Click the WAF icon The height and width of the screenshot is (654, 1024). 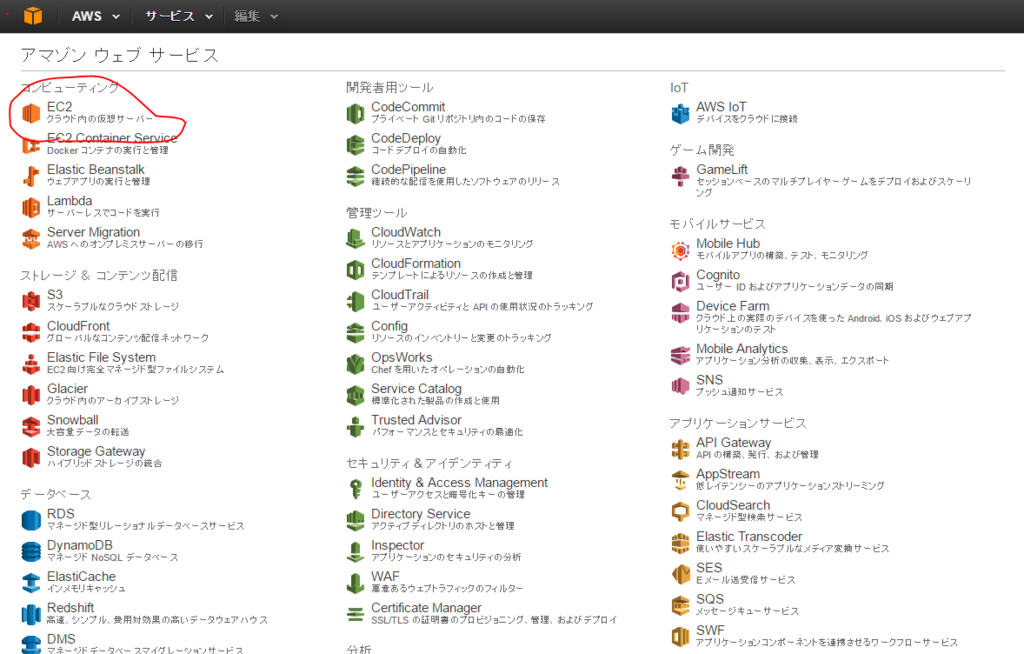point(355,583)
